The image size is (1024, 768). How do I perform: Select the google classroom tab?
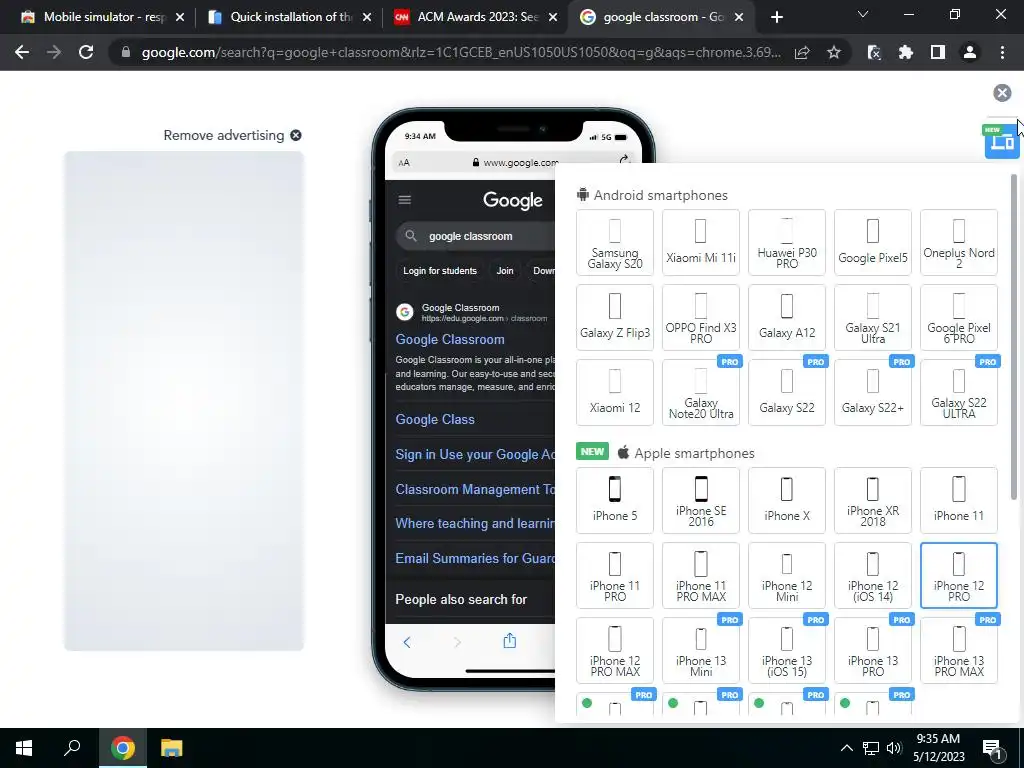tap(660, 17)
